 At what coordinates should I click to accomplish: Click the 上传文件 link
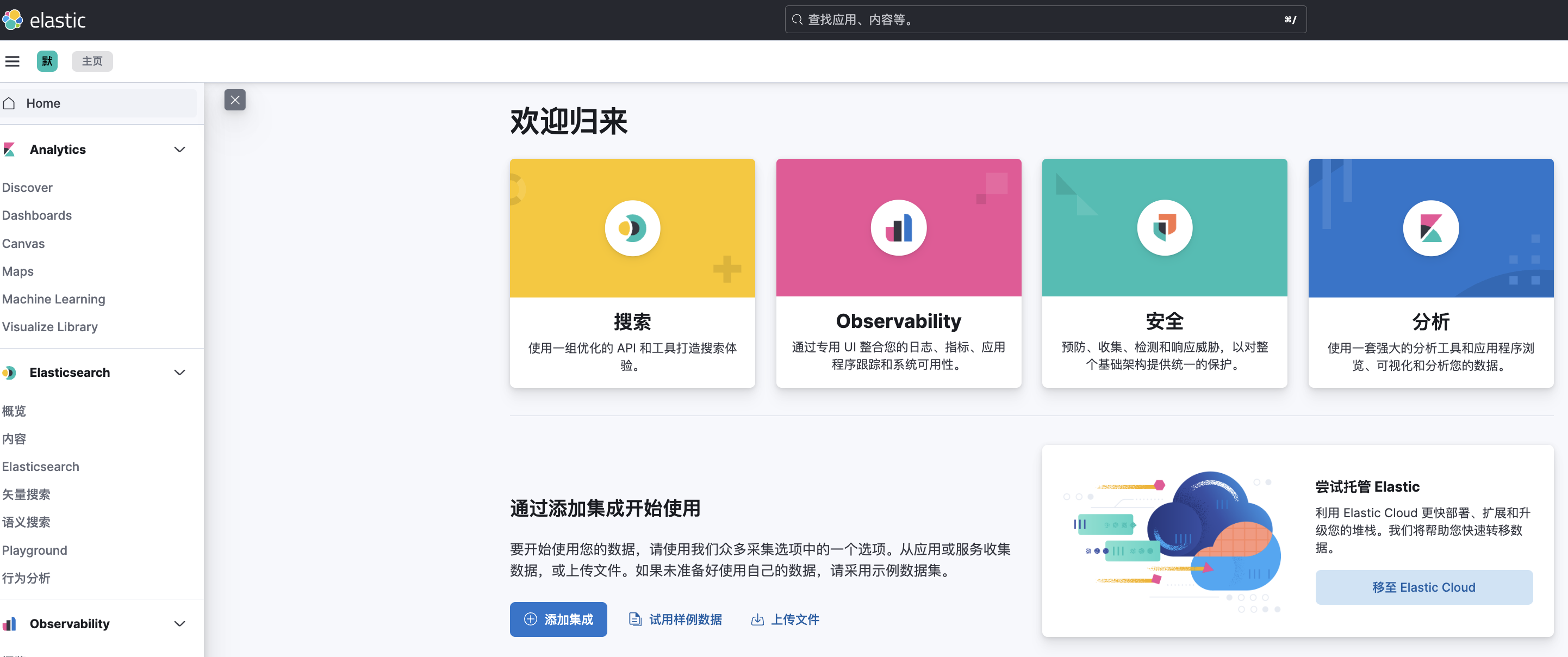click(785, 619)
